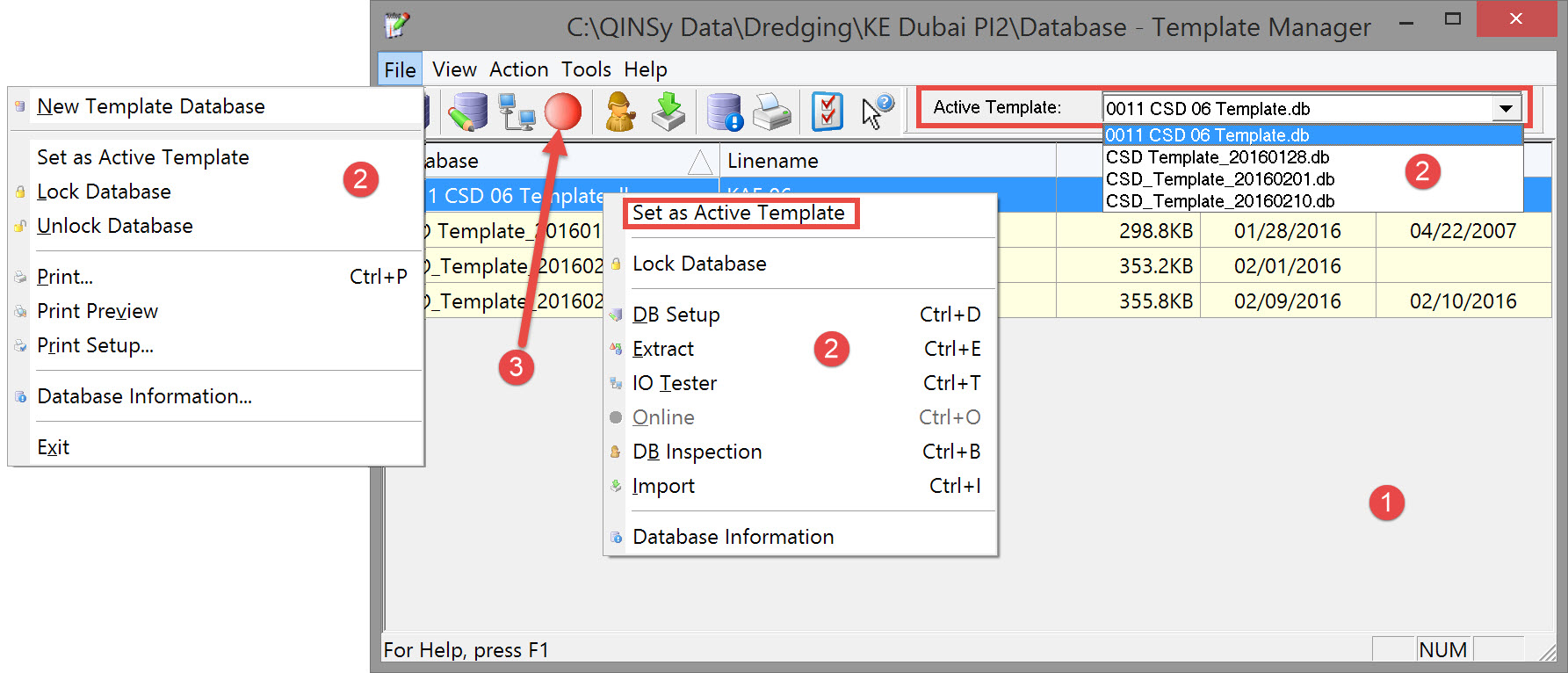1568x673 pixels.
Task: Choose Database Information in the context menu
Action: point(800,537)
